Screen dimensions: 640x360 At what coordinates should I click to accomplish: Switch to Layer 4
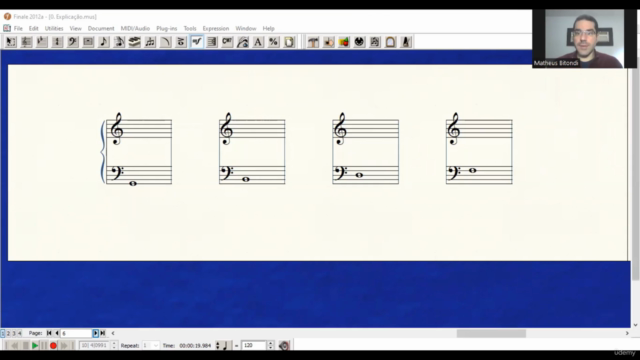[19, 333]
